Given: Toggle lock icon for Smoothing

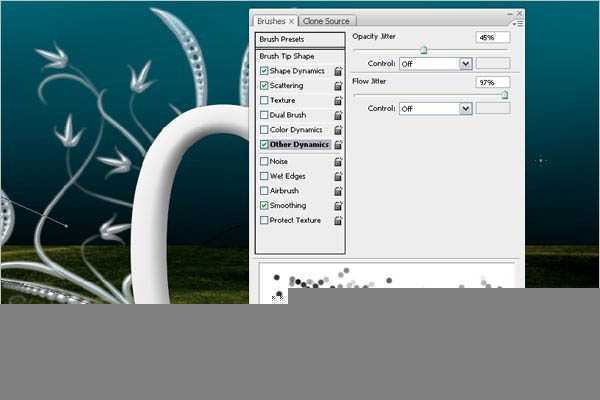Looking at the screenshot, I should pos(338,206).
